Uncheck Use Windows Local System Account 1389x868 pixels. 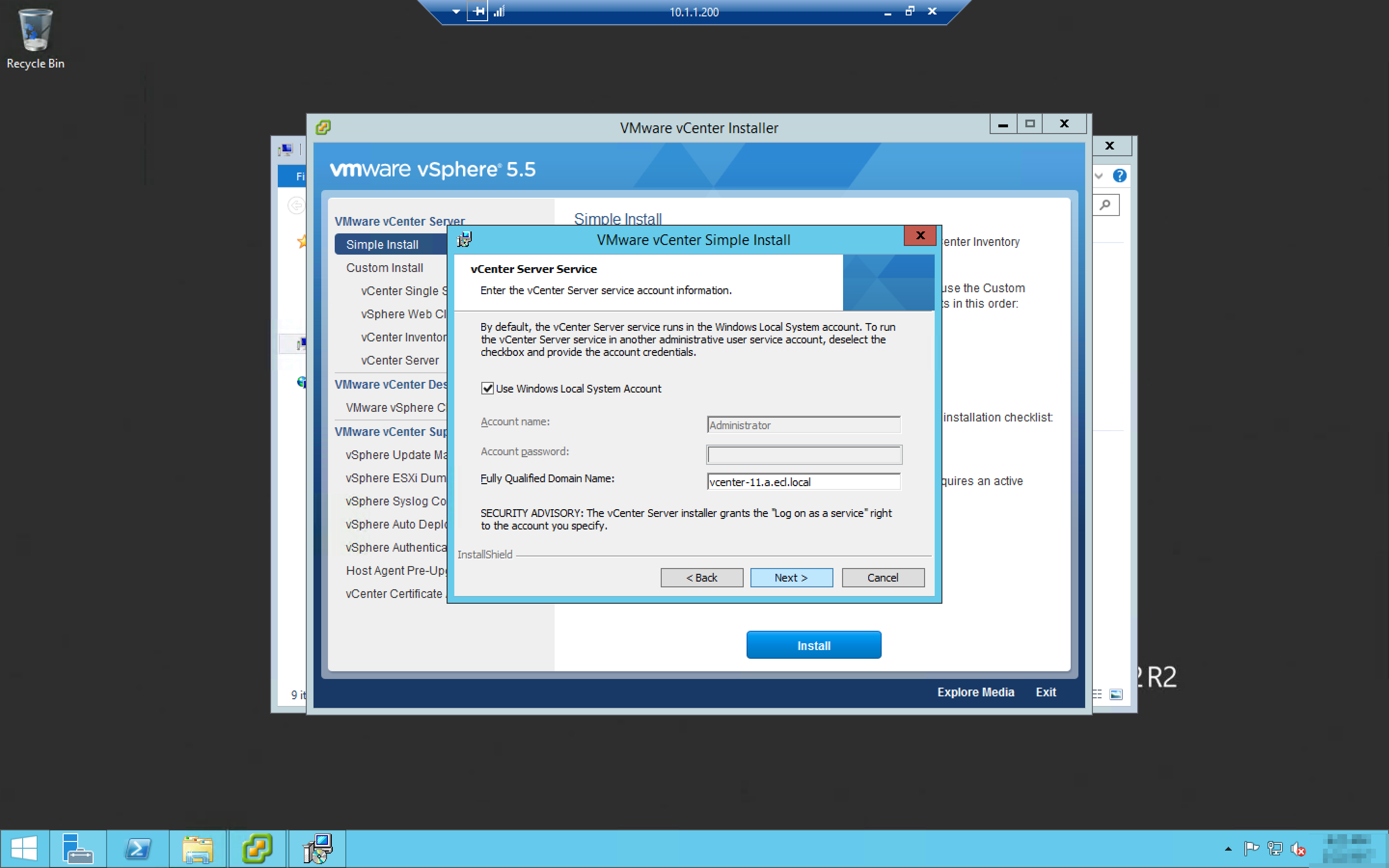click(x=487, y=389)
